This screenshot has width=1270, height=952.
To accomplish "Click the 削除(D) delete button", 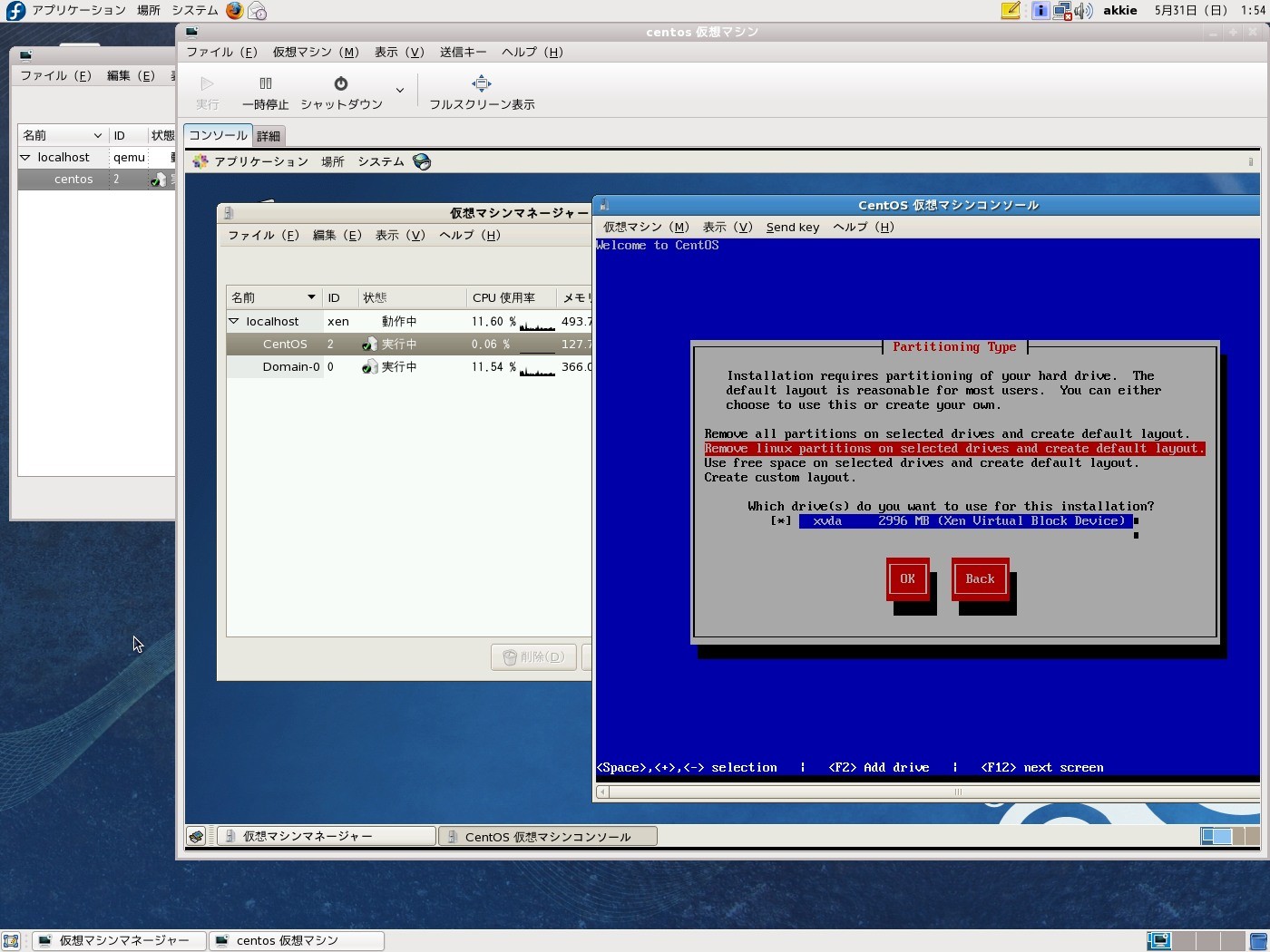I will point(533,656).
